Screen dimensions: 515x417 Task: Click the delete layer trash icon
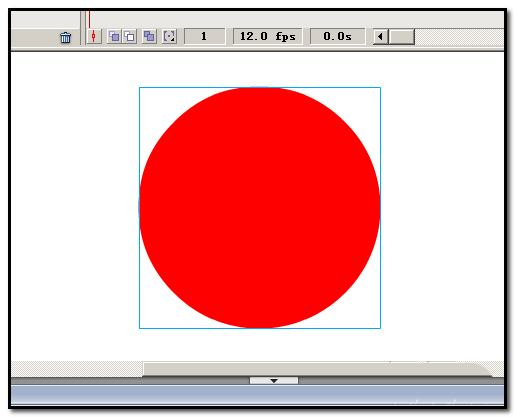pos(66,37)
